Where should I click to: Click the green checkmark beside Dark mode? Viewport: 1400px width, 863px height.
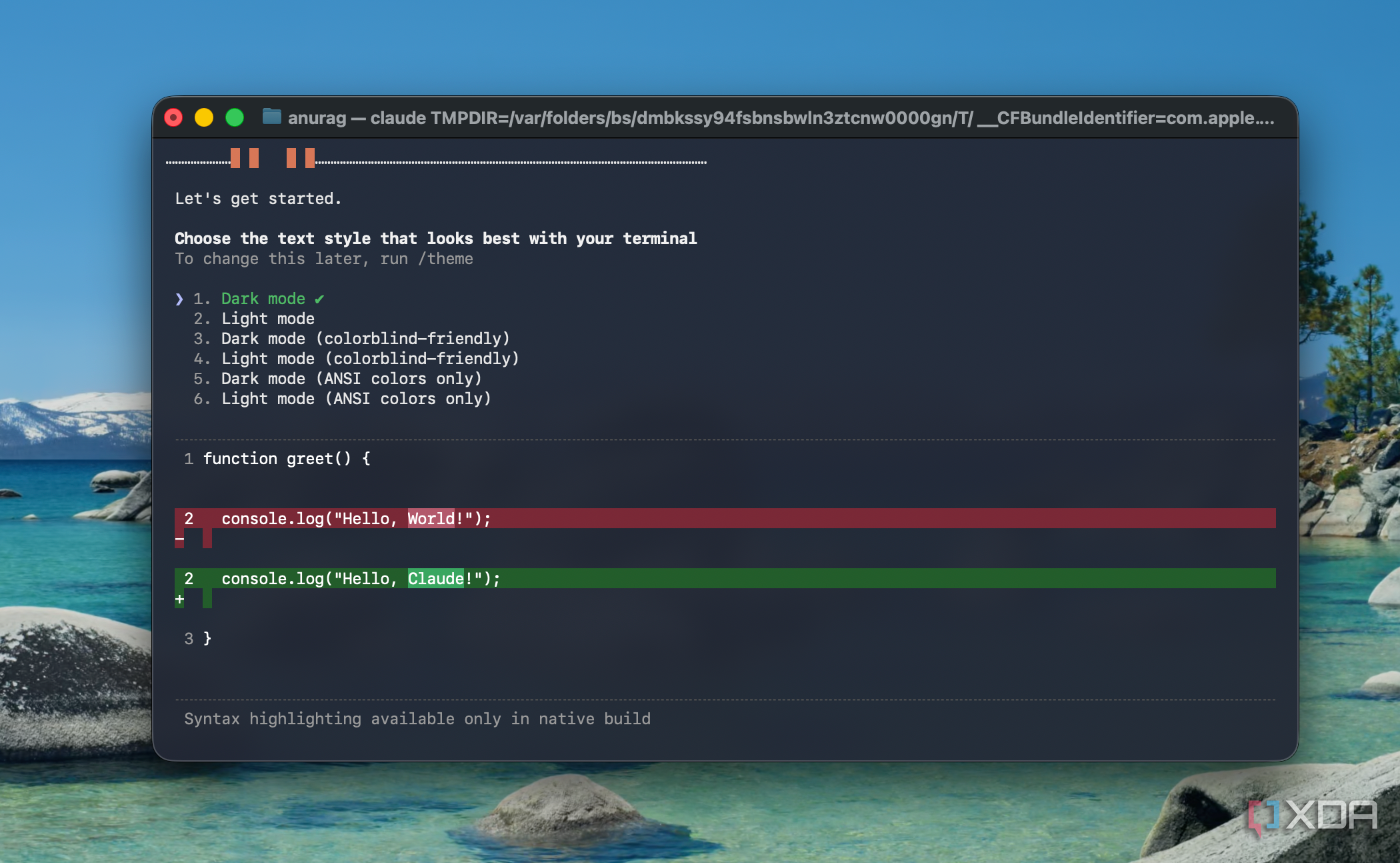pos(319,299)
